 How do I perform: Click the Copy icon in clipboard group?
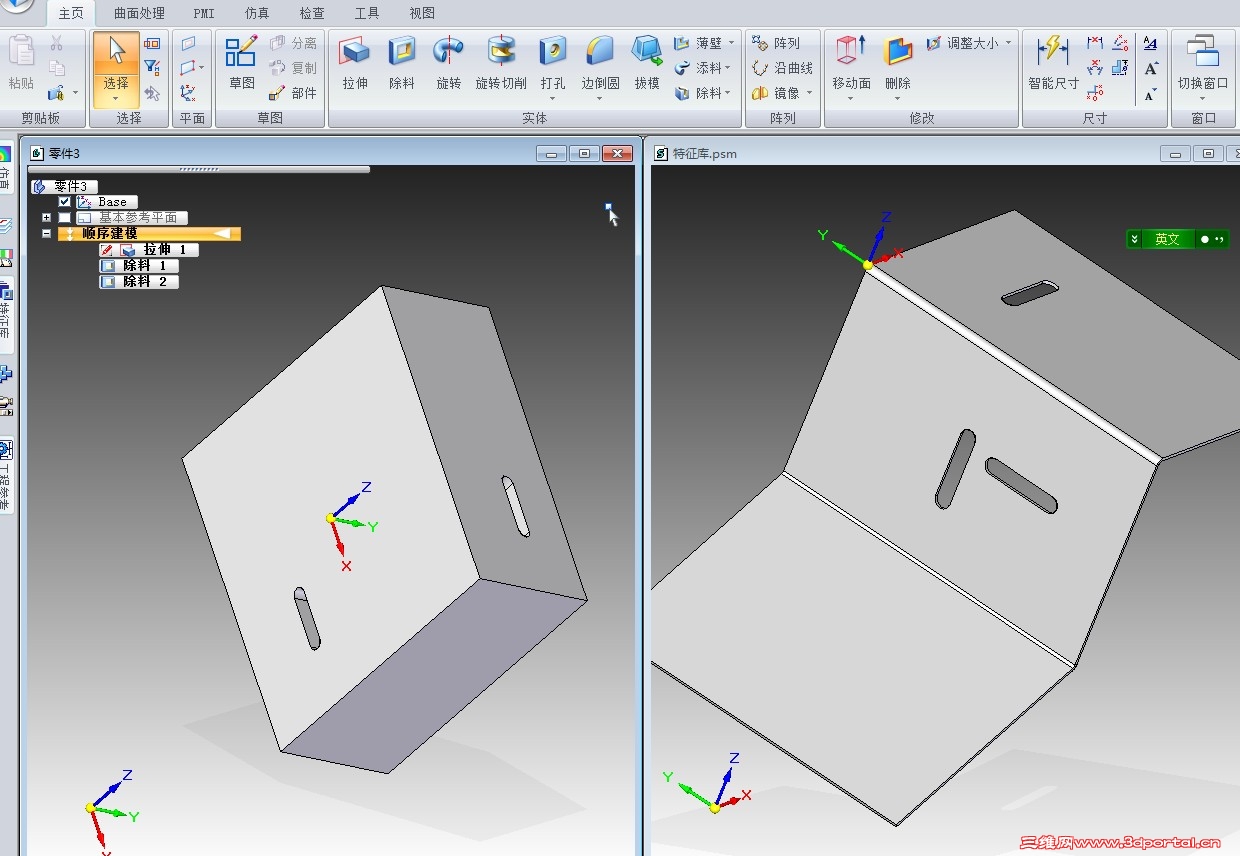(56, 68)
